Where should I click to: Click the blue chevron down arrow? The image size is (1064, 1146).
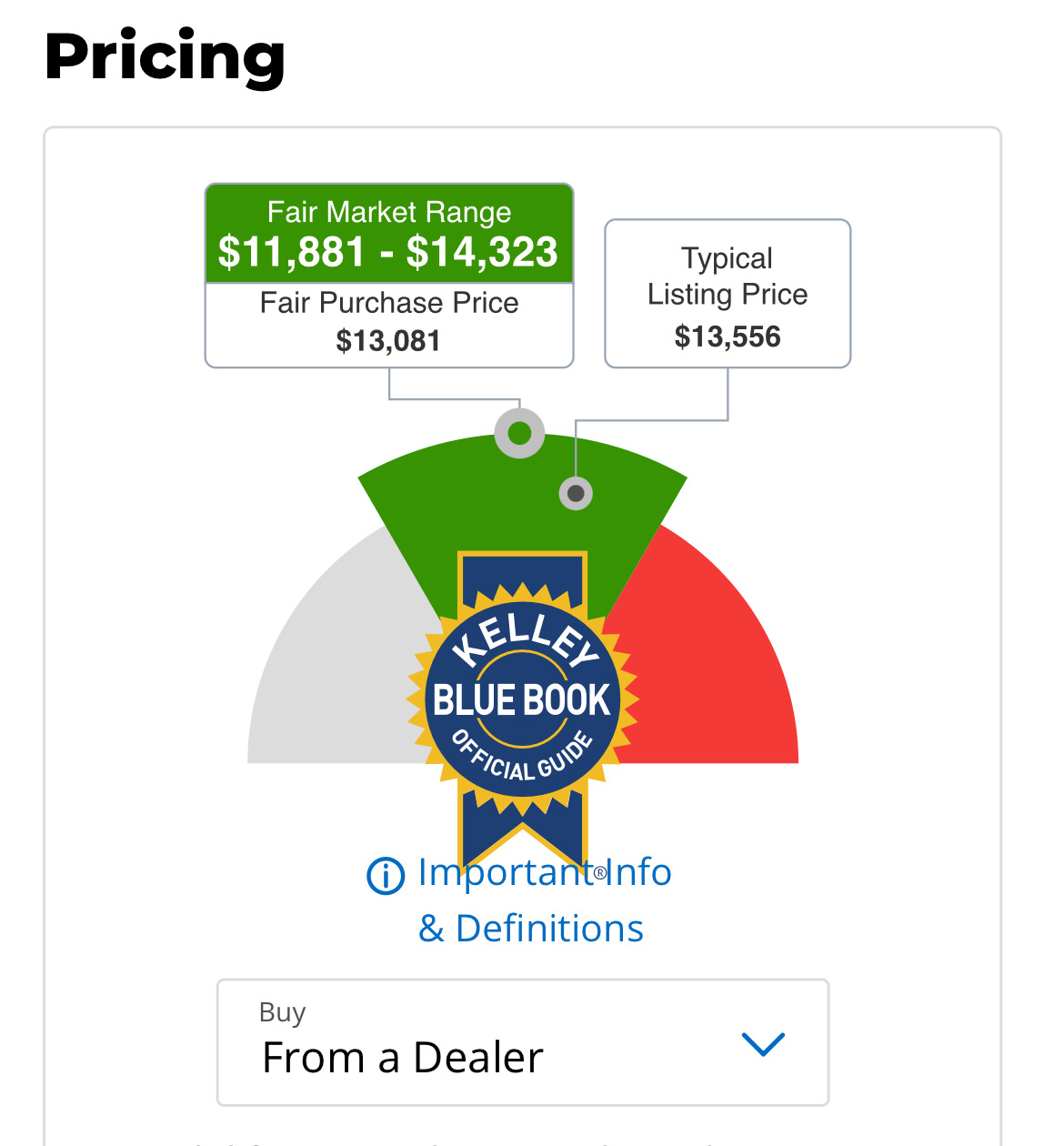coord(763,1044)
